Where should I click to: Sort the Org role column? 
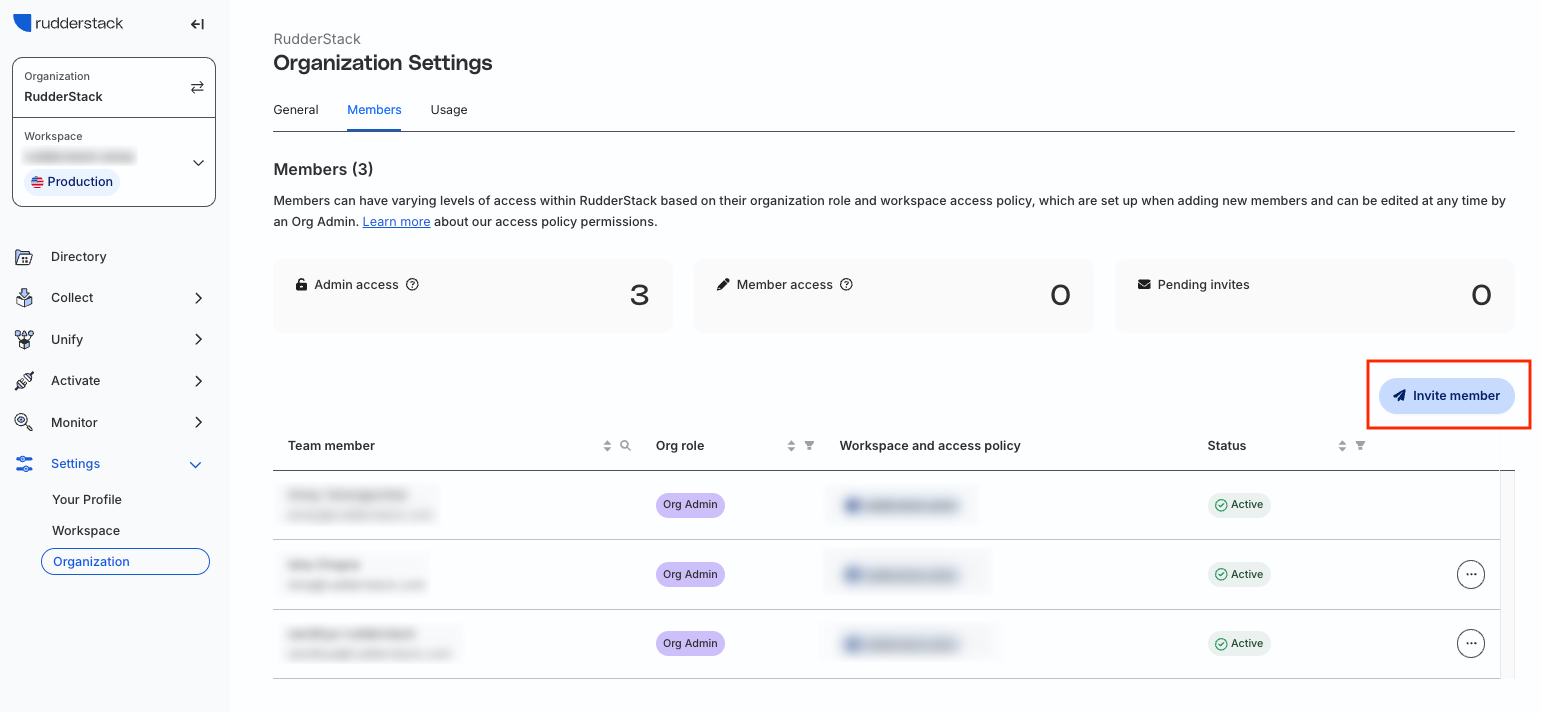point(791,445)
